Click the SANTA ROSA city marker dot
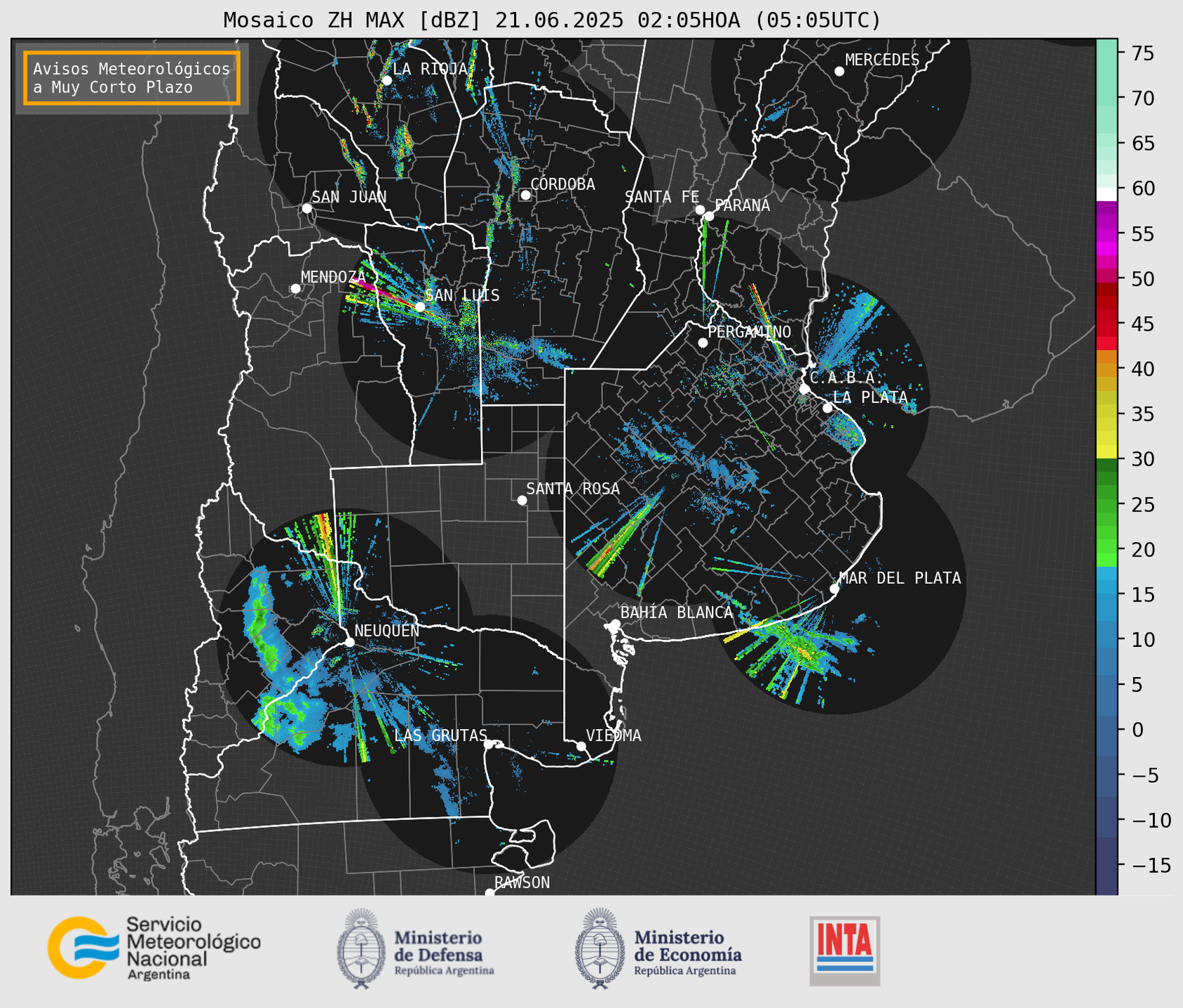1183x1008 pixels. pos(522,500)
